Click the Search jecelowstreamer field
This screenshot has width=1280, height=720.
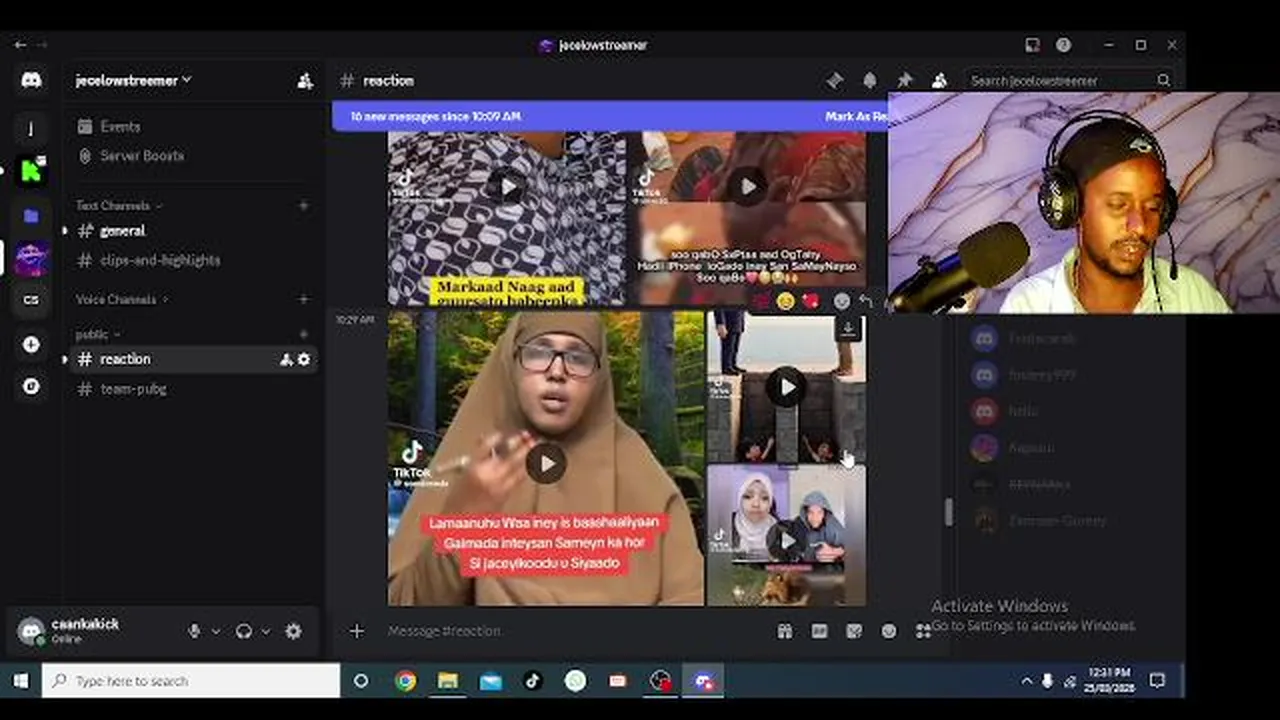(1068, 81)
